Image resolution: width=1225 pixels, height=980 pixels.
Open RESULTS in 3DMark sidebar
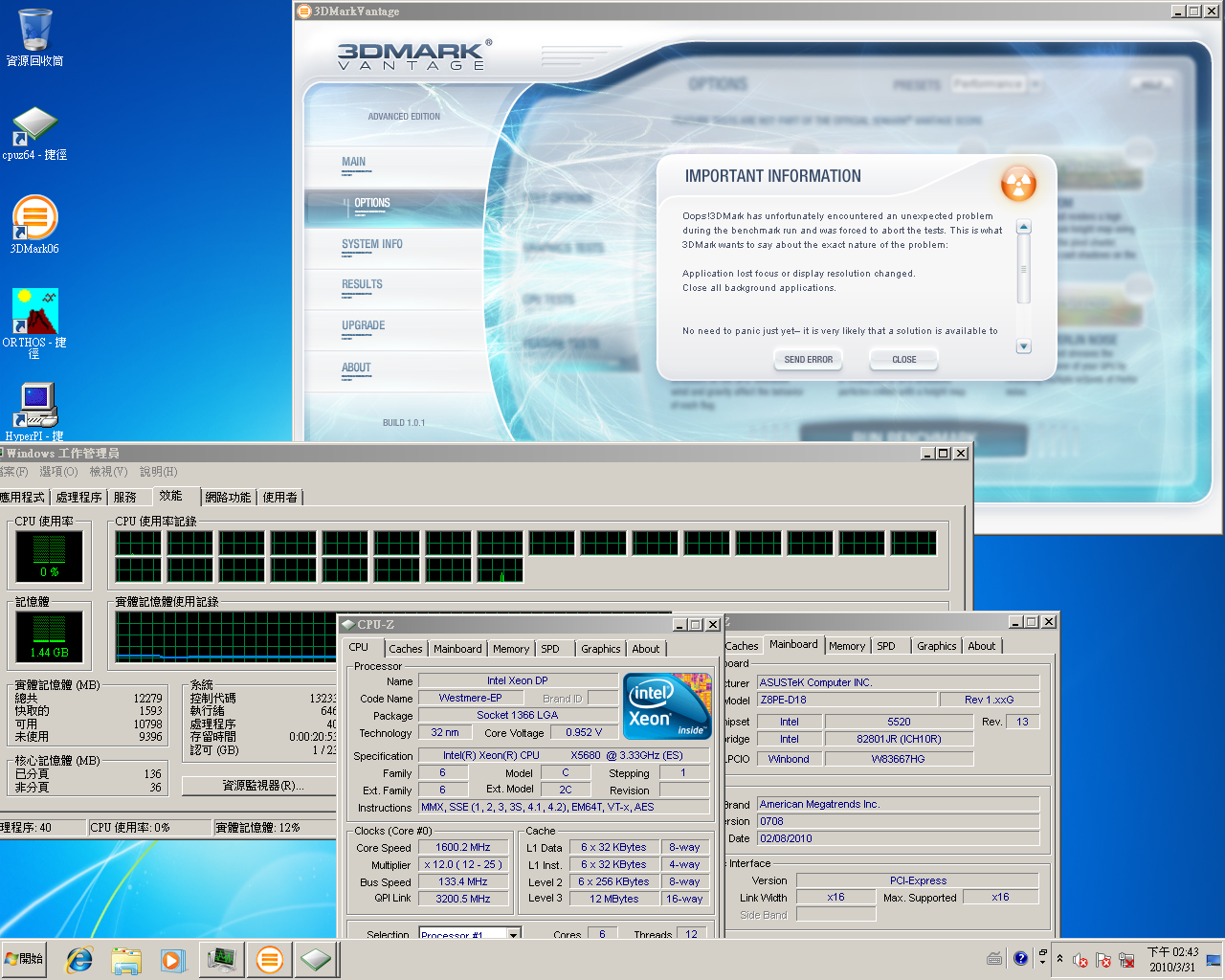362,284
